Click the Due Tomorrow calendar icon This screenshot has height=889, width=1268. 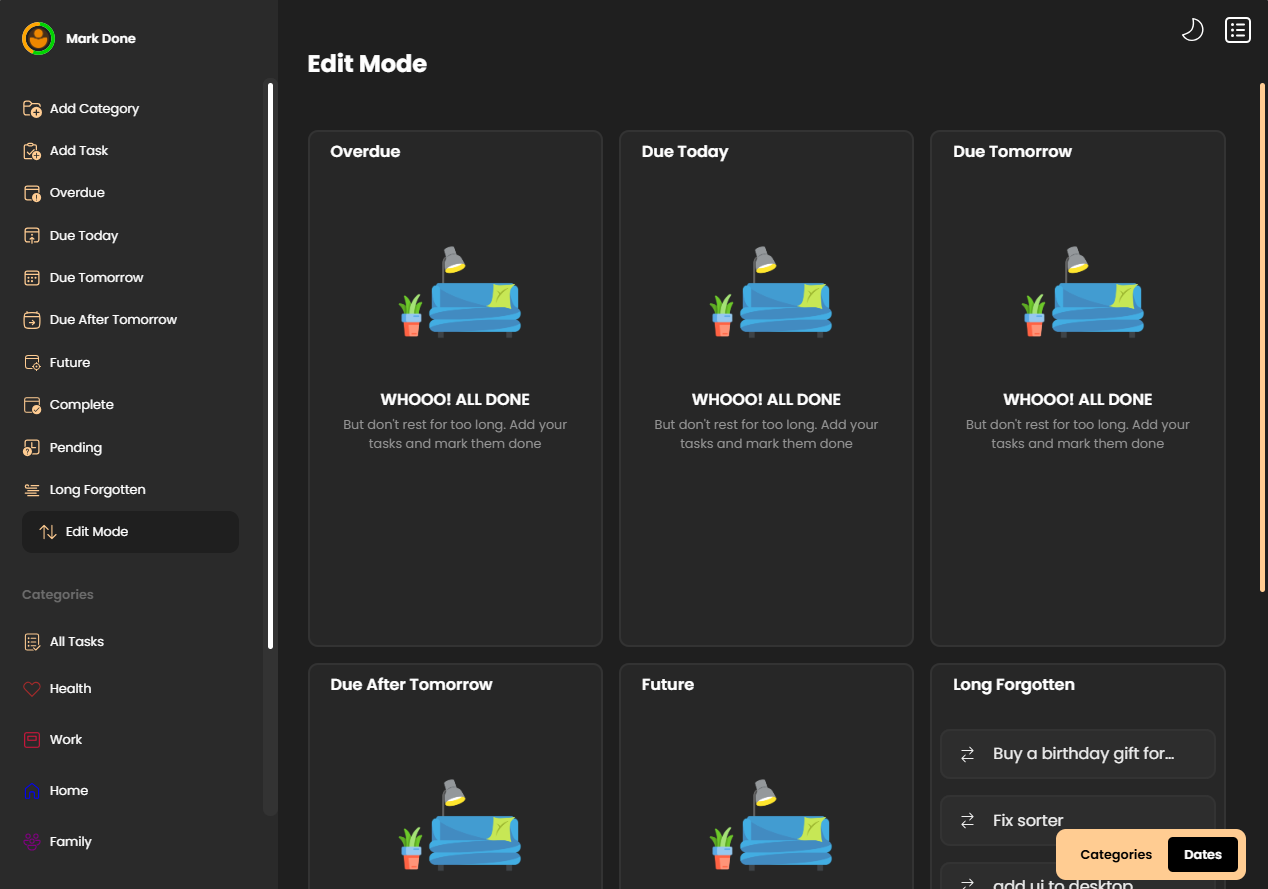tap(32, 278)
